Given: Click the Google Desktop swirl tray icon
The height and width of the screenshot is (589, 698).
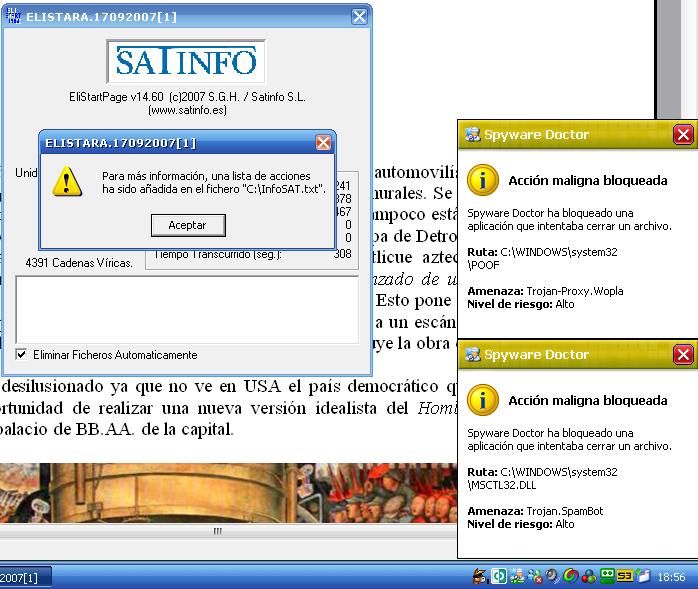Looking at the screenshot, I should coord(571,576).
